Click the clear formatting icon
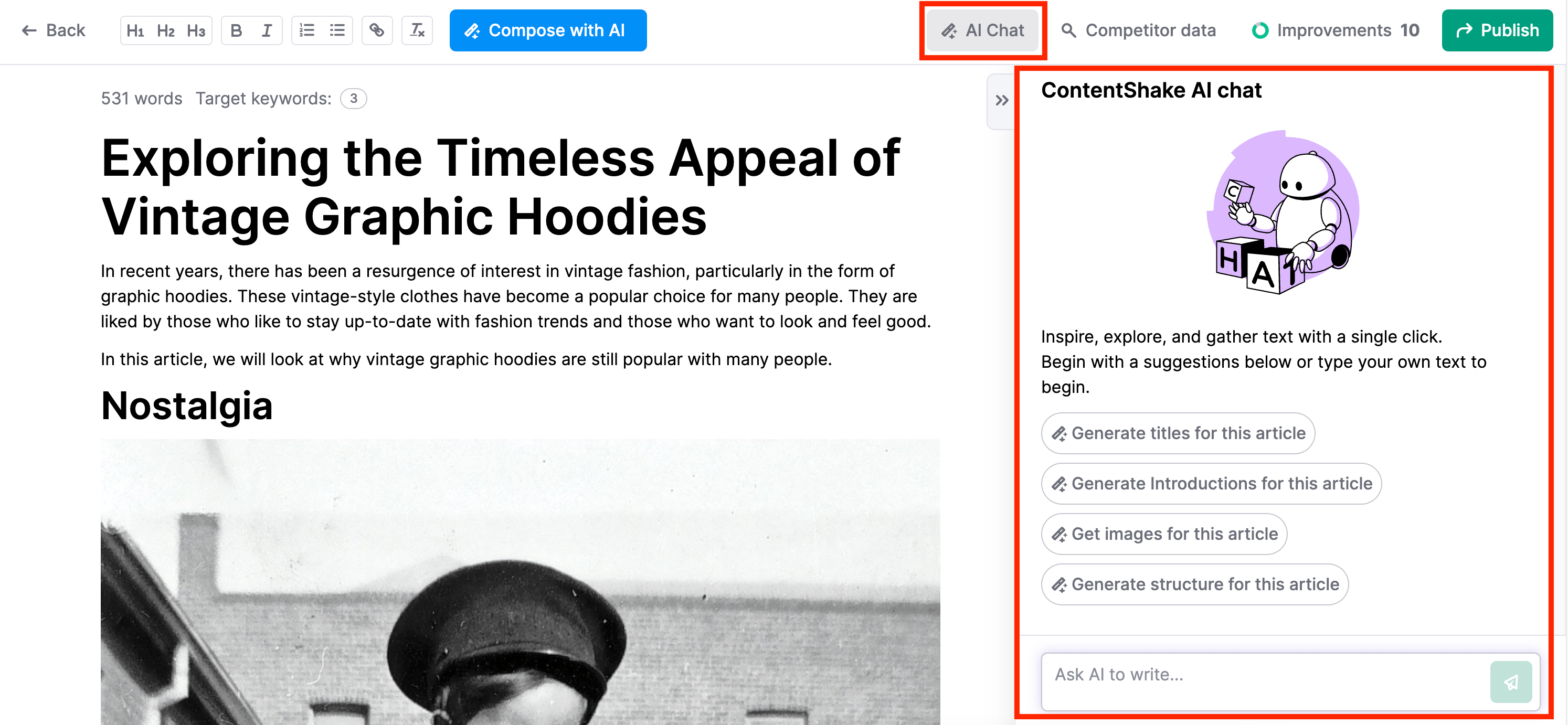Viewport: 1568px width, 725px height. coord(418,30)
